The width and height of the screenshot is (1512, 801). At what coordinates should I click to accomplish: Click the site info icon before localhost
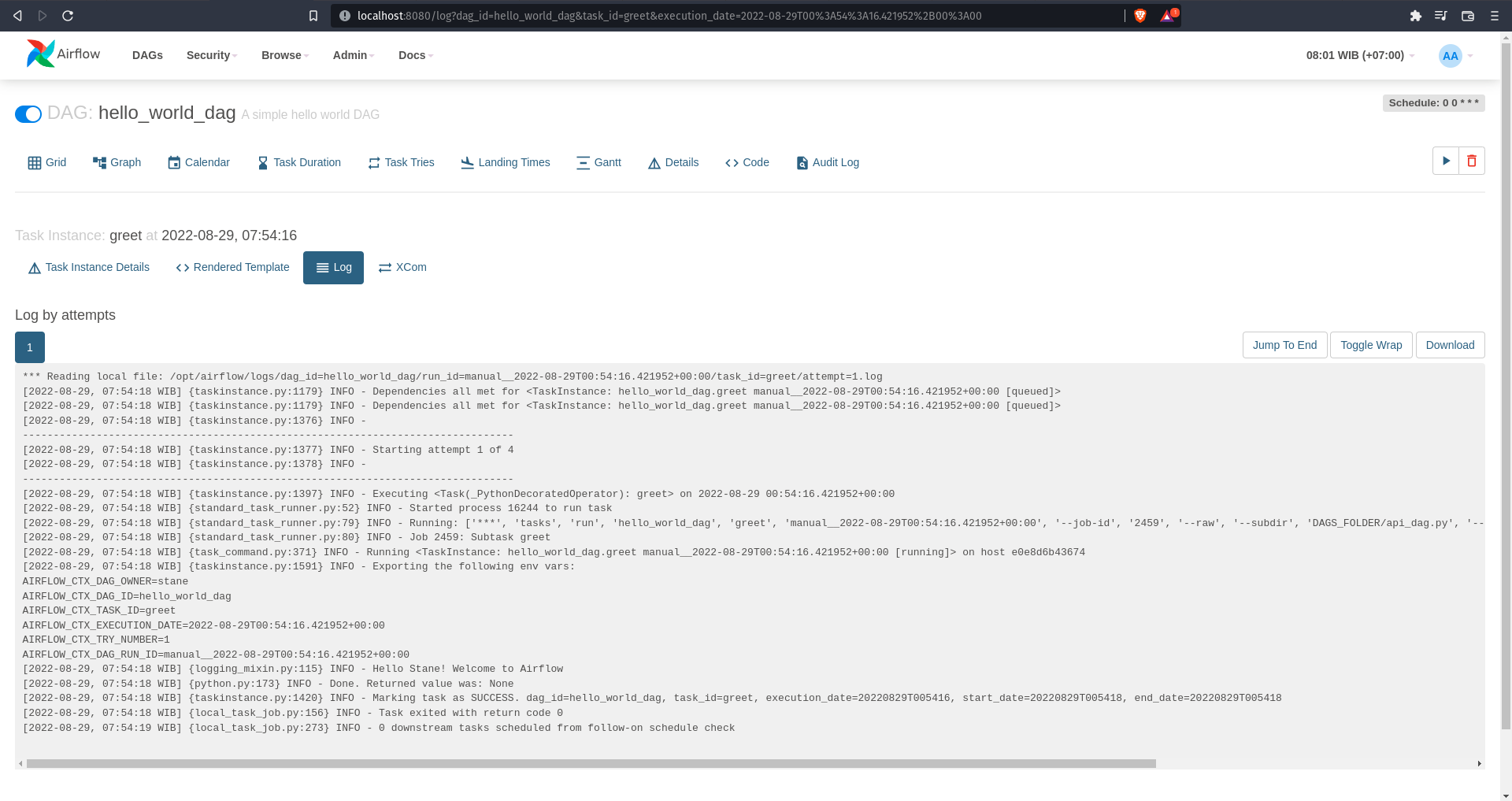point(344,16)
